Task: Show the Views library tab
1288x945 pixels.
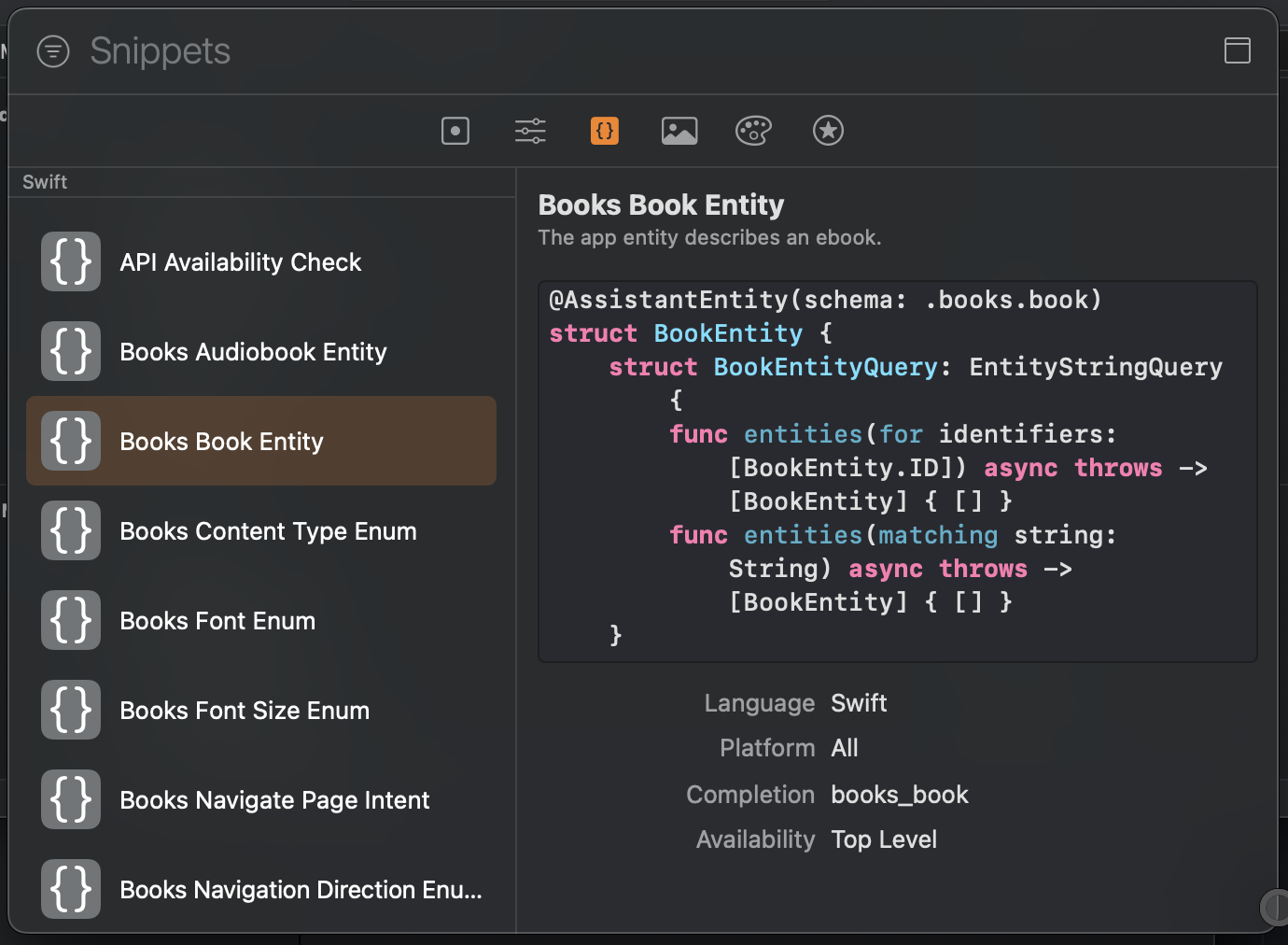Action: point(455,131)
